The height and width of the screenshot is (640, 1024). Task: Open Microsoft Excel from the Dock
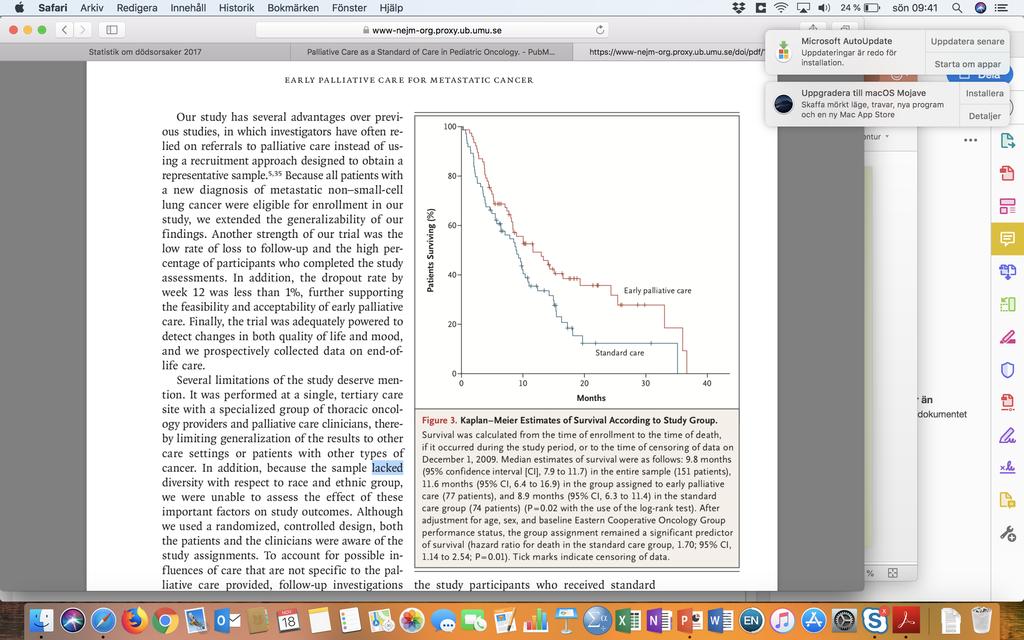[628, 620]
